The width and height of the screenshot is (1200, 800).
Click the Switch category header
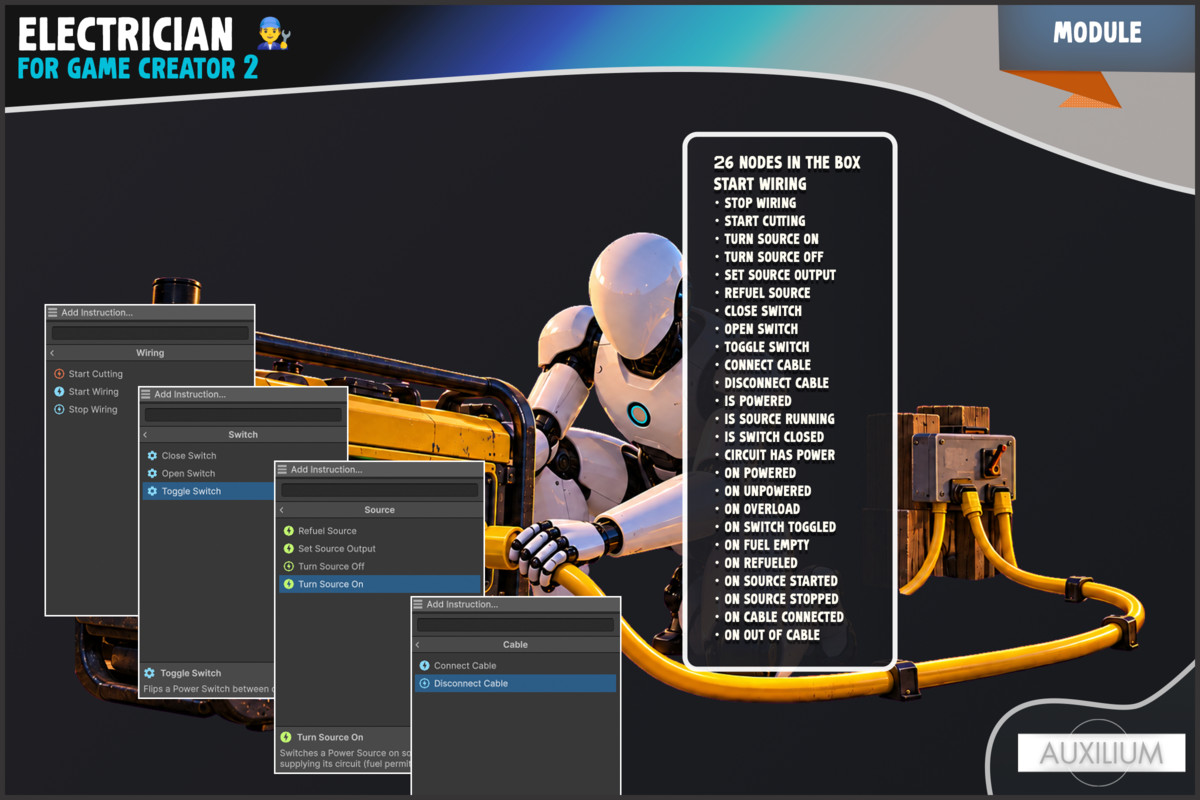(x=243, y=435)
